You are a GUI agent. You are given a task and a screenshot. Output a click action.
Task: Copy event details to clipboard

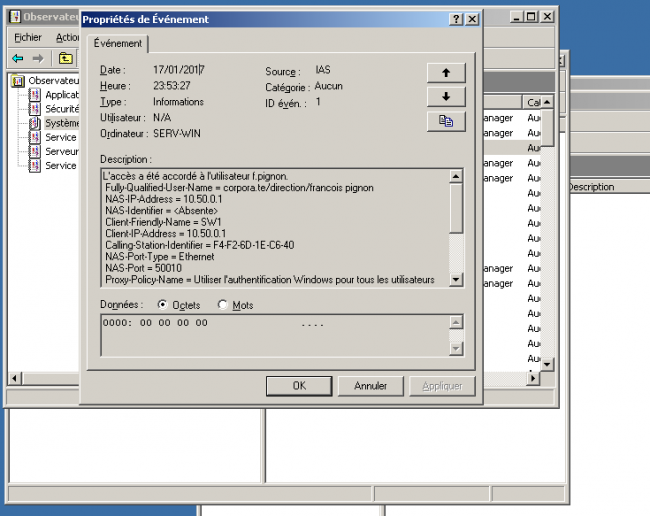click(x=446, y=121)
